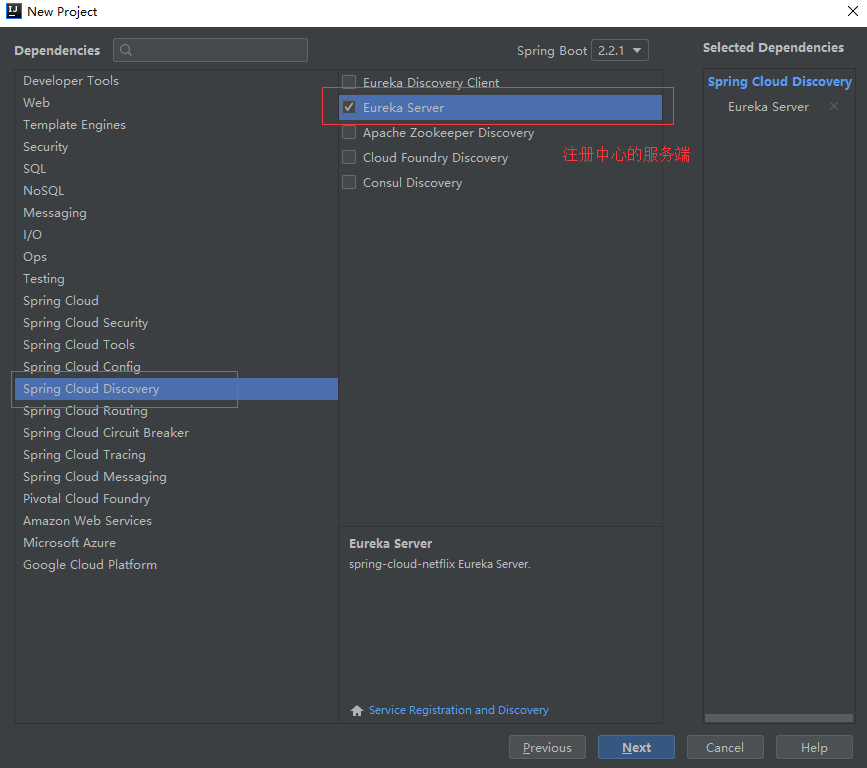Select Spring Cloud Tools category
Image resolution: width=867 pixels, height=768 pixels.
[x=176, y=345]
